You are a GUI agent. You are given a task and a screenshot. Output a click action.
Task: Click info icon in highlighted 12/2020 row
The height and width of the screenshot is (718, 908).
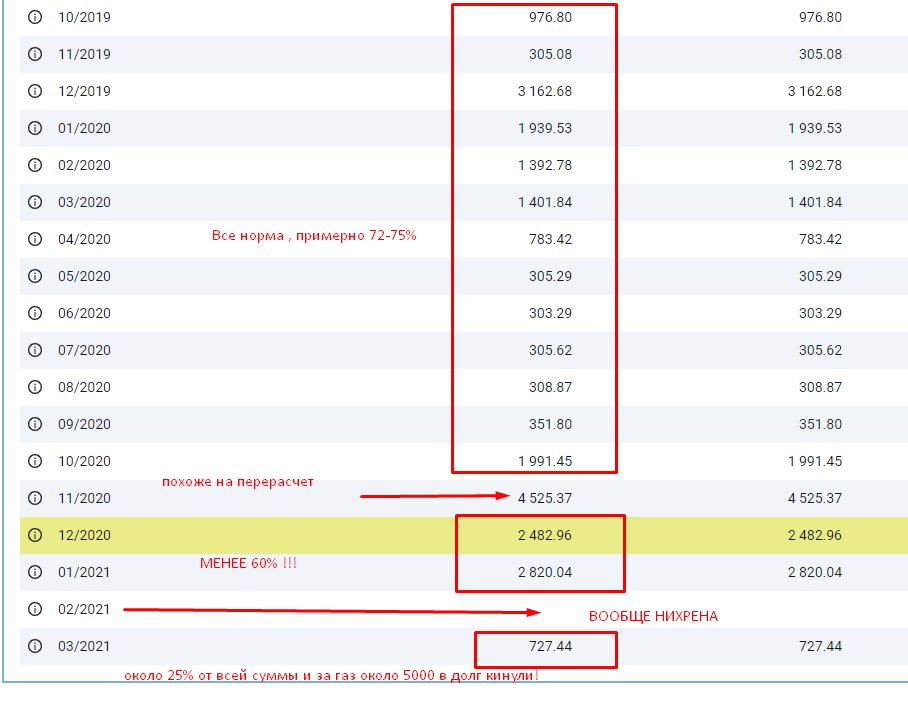pos(35,535)
